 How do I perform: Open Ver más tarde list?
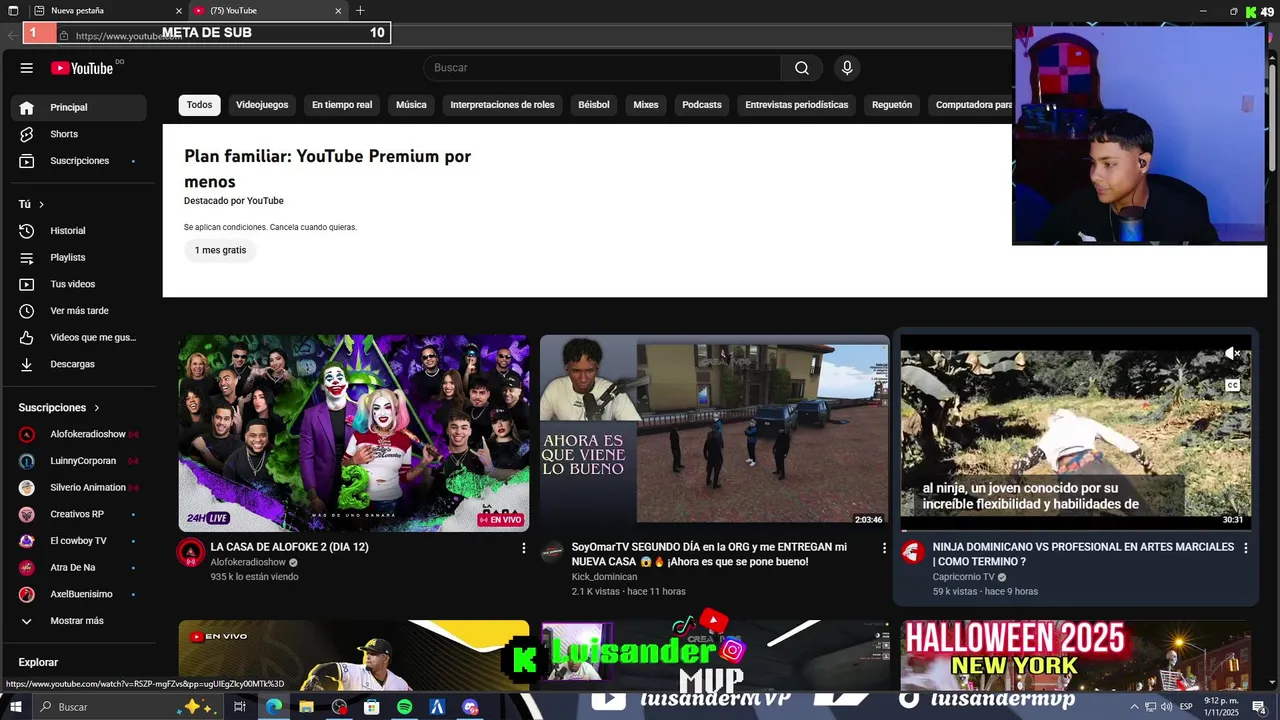point(79,311)
